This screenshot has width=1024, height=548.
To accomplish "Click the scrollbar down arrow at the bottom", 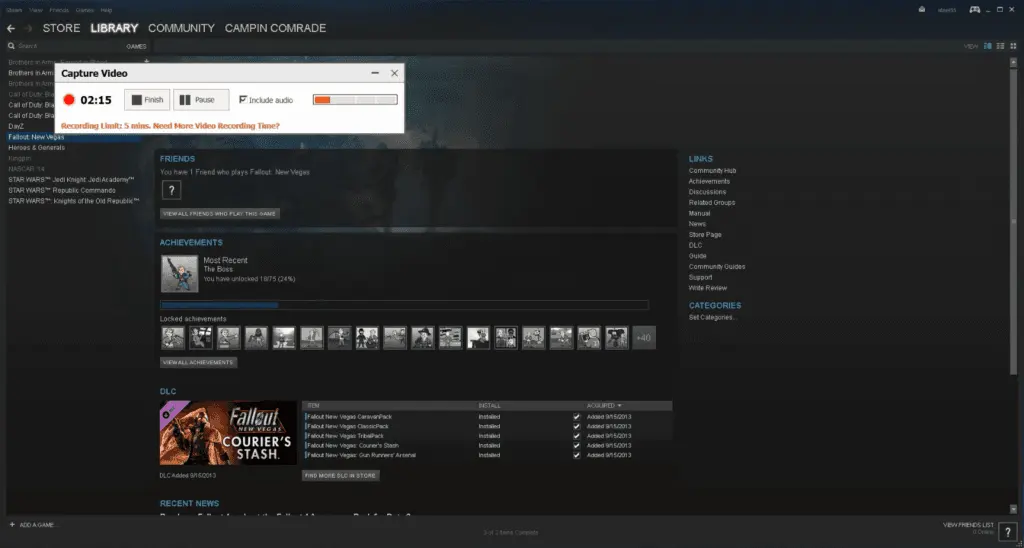I will (1014, 509).
